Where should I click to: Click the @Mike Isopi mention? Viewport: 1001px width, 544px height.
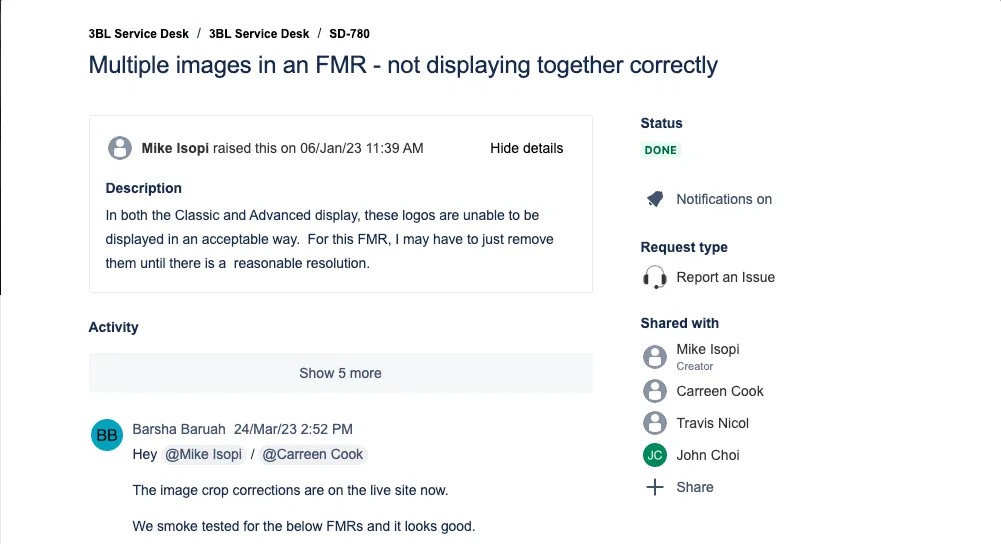click(x=204, y=454)
